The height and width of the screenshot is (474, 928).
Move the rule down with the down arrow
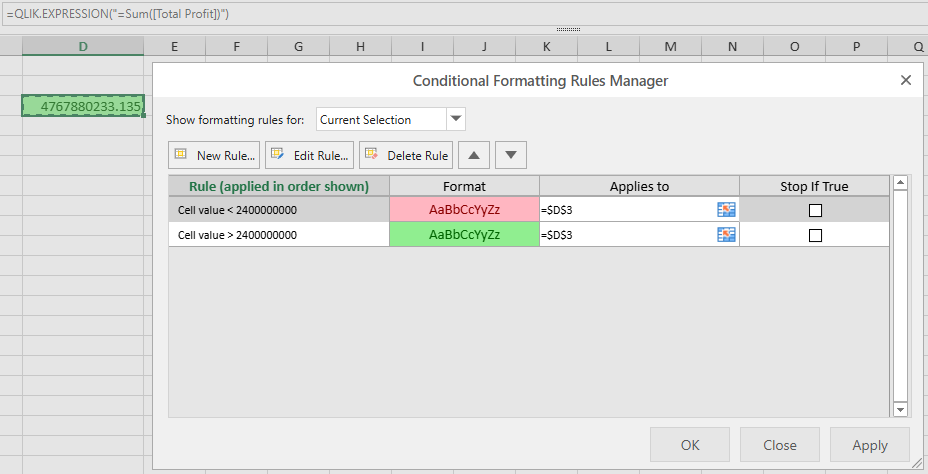click(x=510, y=155)
